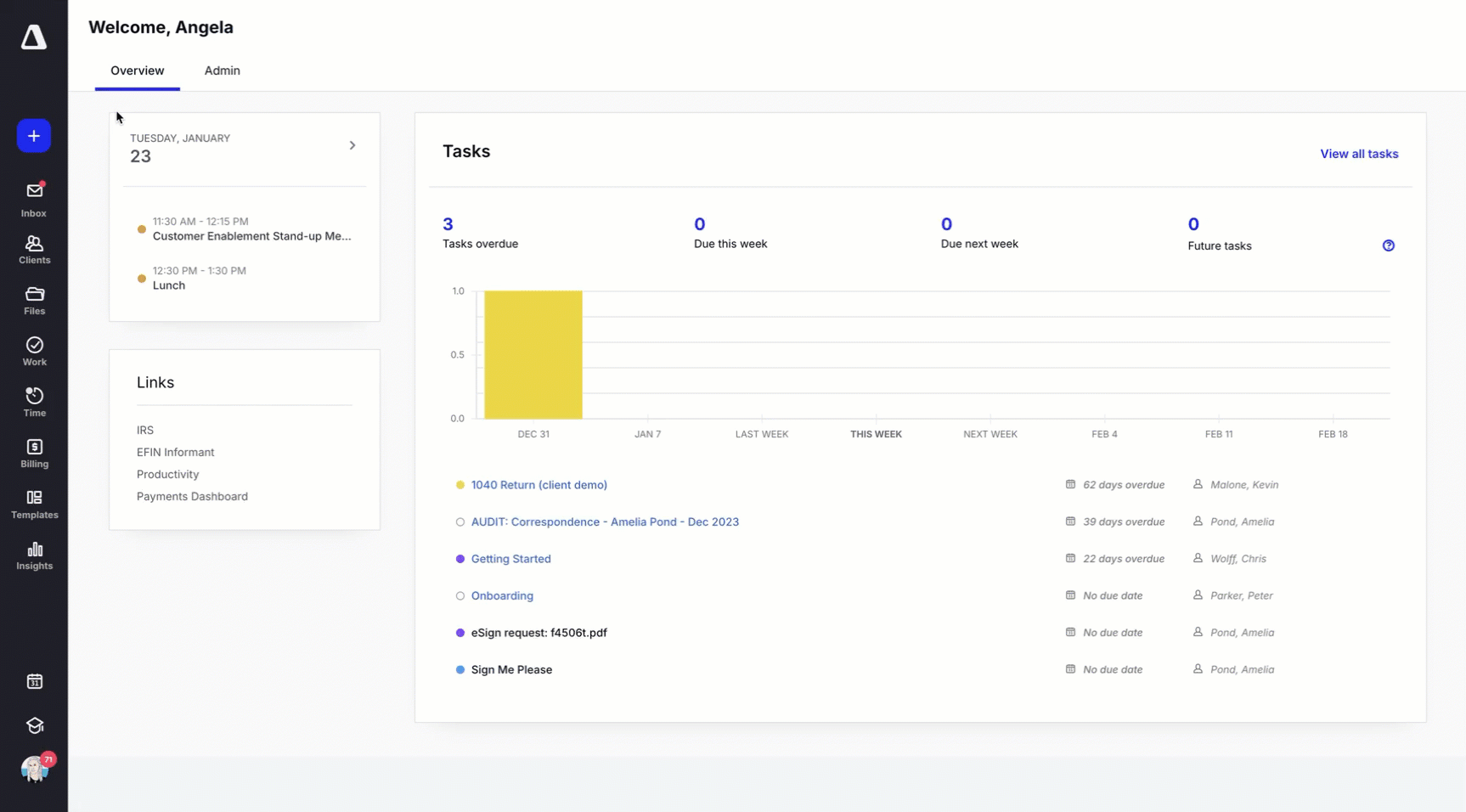Check off the AUDIT Correspondence task
Image resolution: width=1466 pixels, height=812 pixels.
pos(460,522)
